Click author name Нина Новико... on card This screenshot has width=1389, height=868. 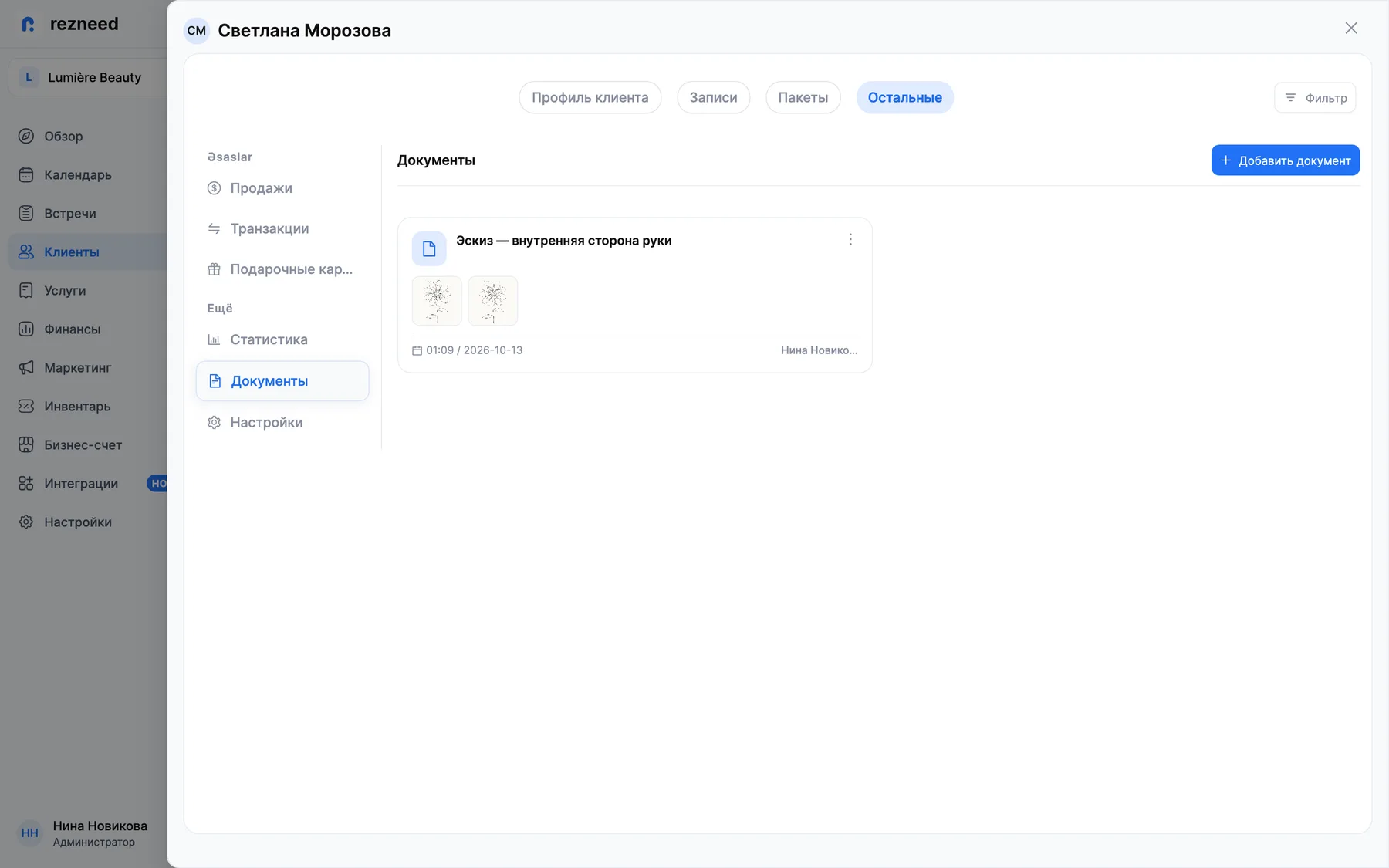pos(819,350)
